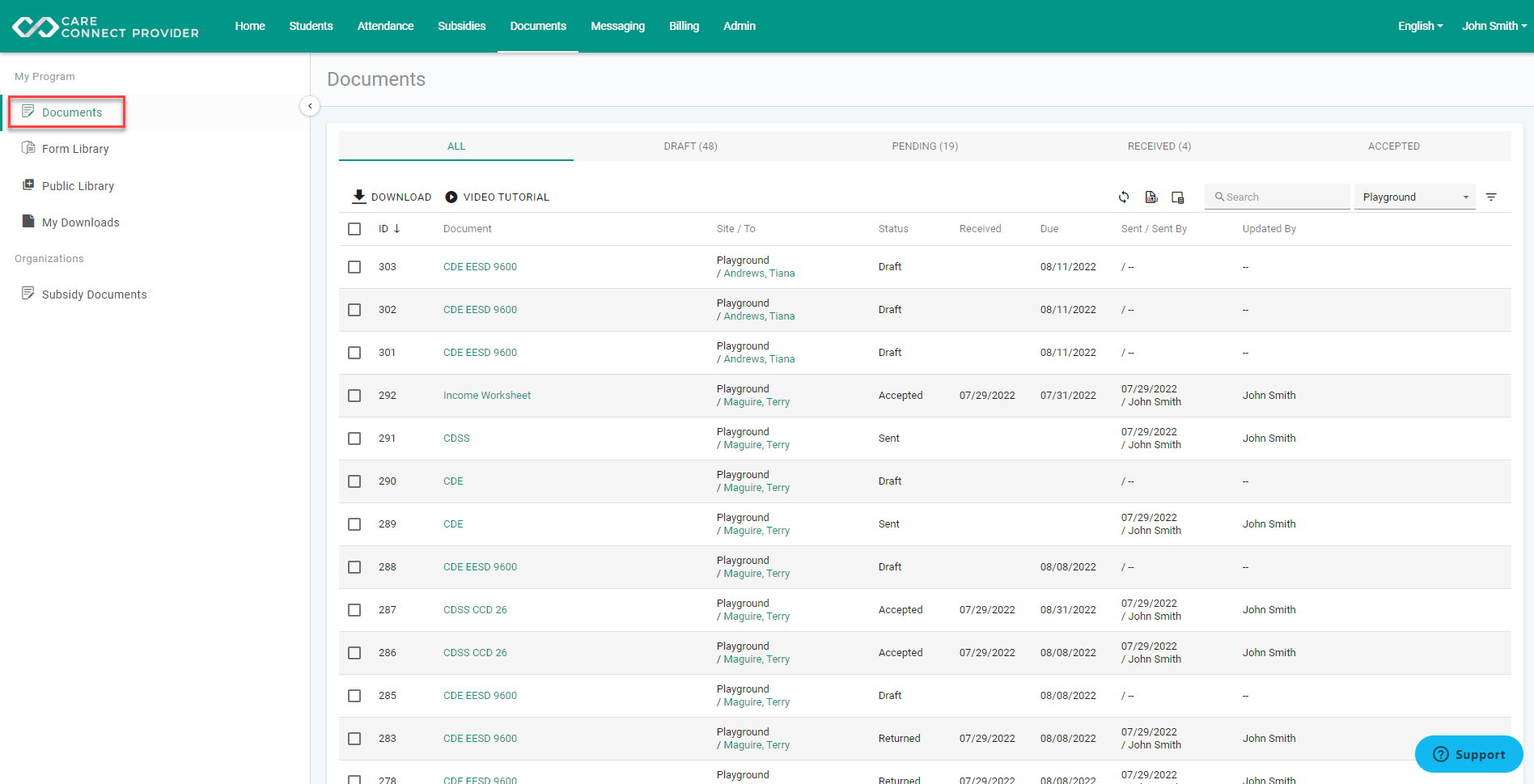Refresh the documents list

click(1124, 197)
